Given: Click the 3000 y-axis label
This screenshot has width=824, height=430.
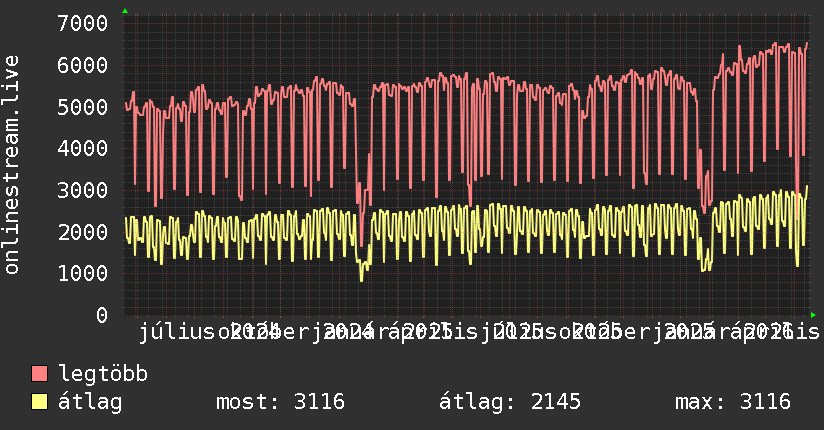Looking at the screenshot, I should click(x=83, y=190).
